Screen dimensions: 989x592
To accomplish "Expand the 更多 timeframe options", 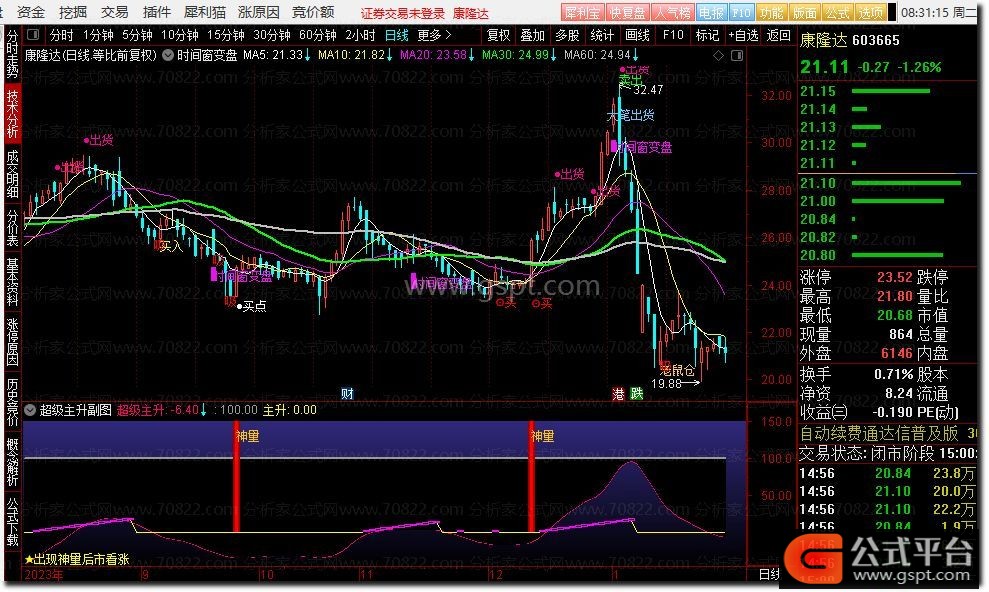I will pos(435,35).
